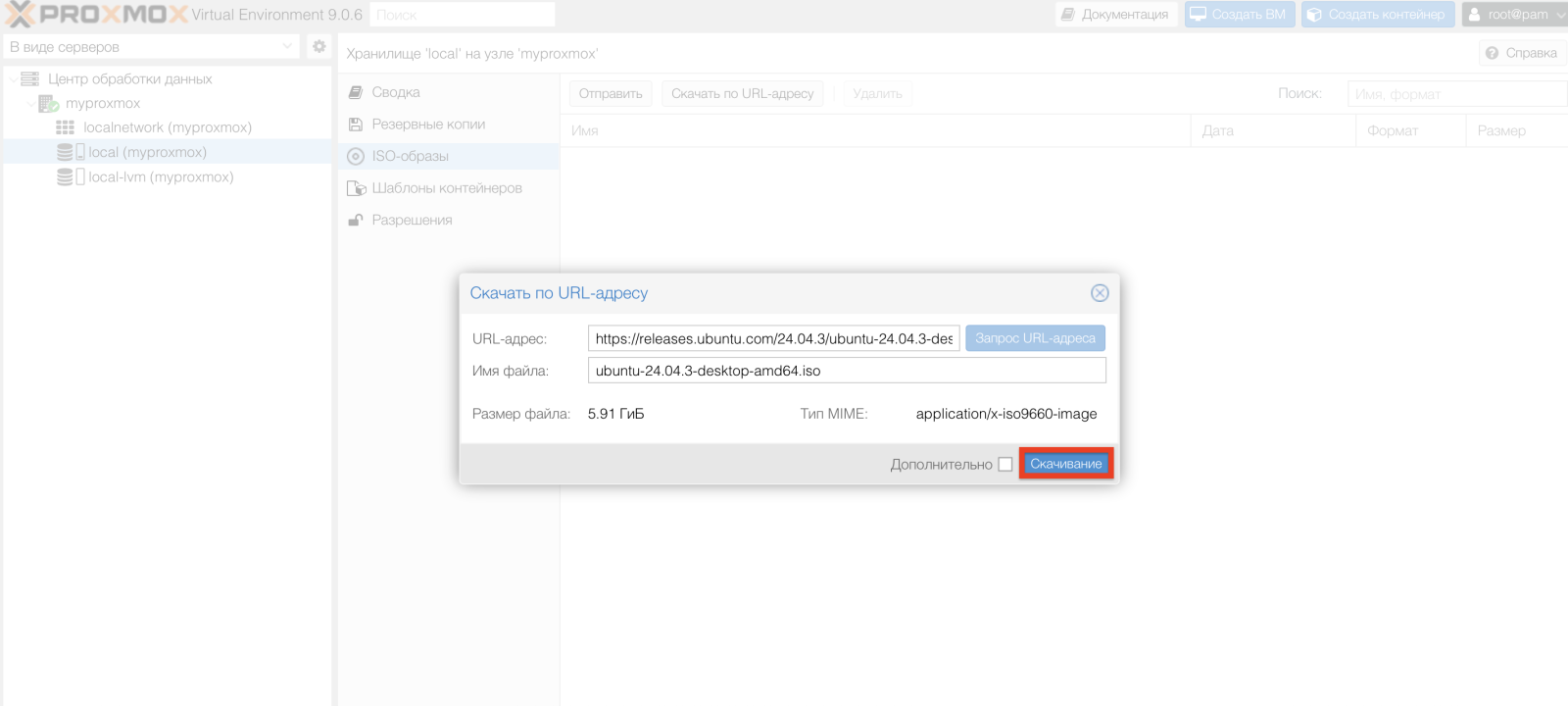Click the Справка question mark icon

pyautogui.click(x=1492, y=53)
